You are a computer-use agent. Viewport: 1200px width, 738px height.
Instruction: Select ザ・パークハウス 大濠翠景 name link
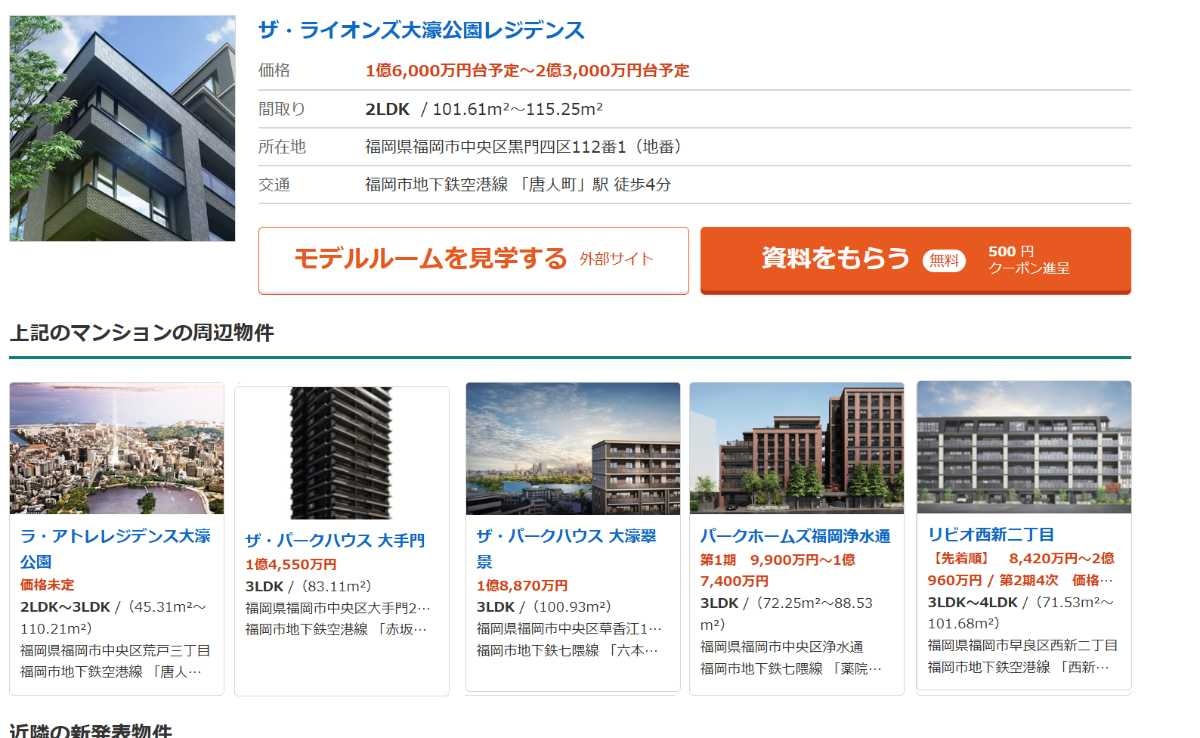pos(566,548)
